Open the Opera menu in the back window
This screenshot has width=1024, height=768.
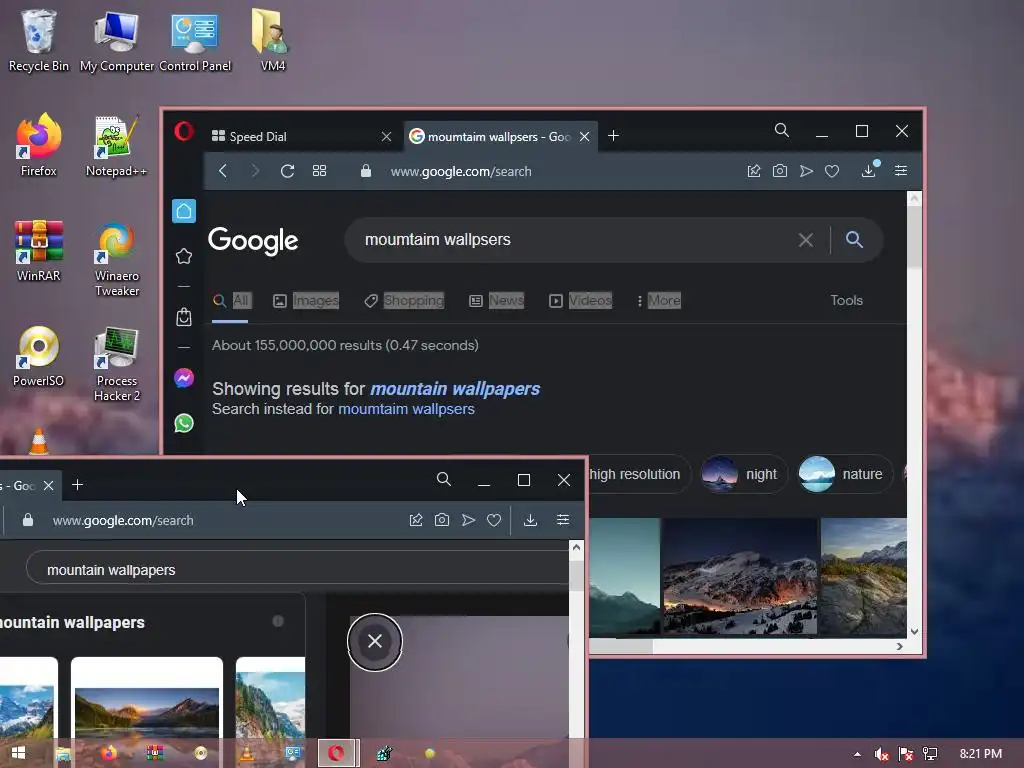tap(184, 131)
